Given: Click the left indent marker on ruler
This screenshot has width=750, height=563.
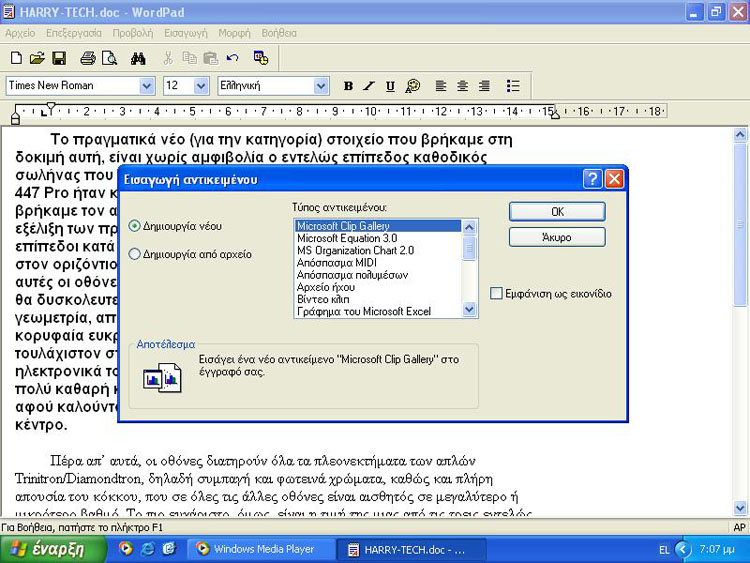Looking at the screenshot, I should click(15, 118).
